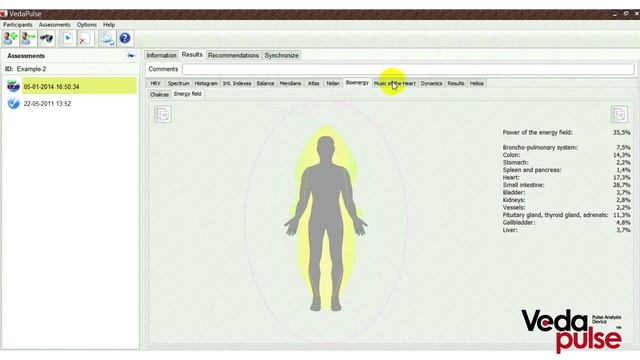Click the Gallbladder row in energy list
This screenshot has width=640, height=360.
567,222
